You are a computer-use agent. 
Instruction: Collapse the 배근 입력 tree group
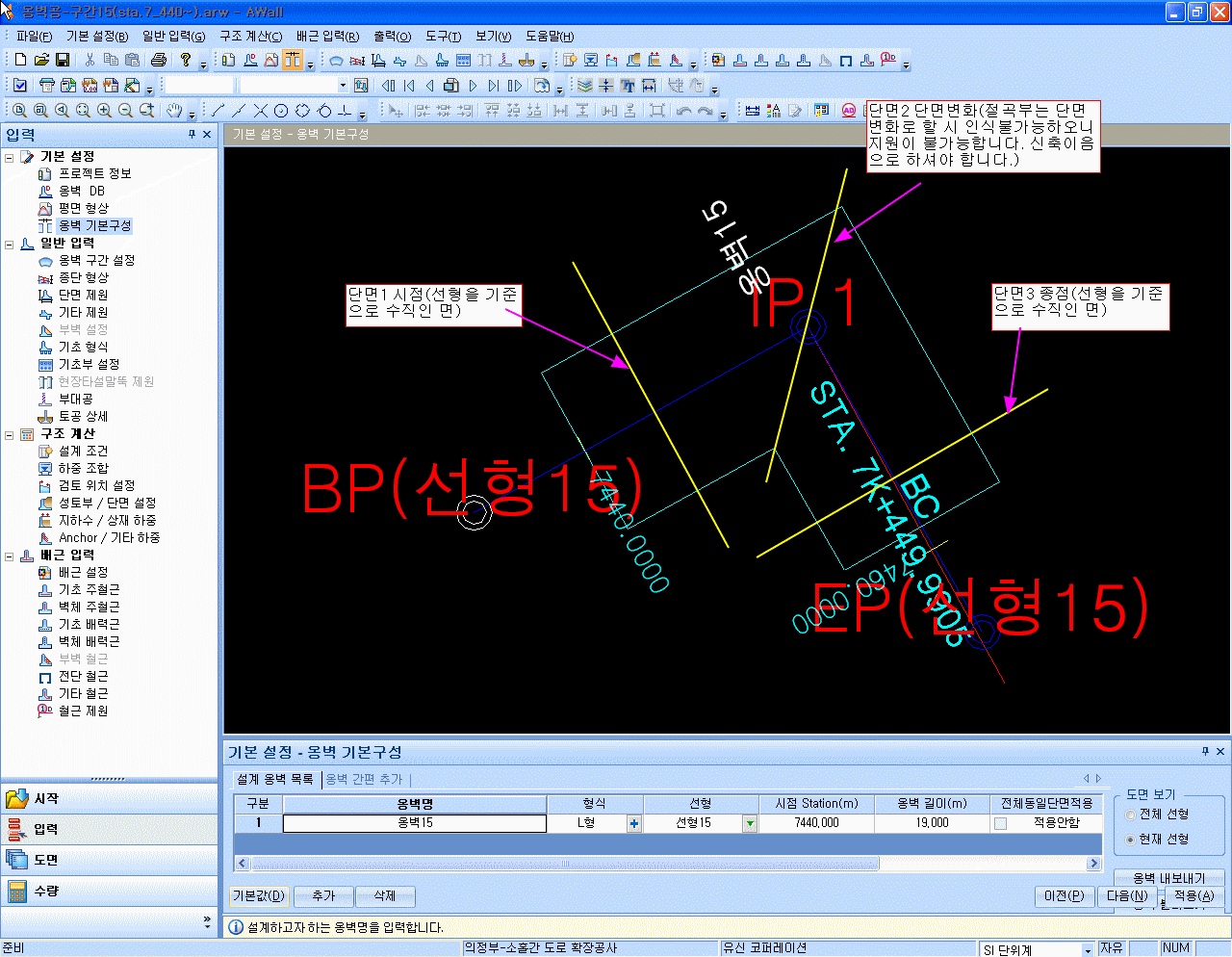10,556
